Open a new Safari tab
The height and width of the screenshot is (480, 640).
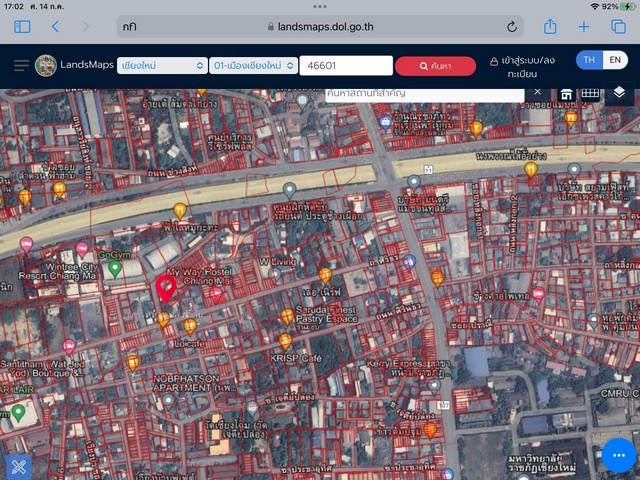point(584,27)
